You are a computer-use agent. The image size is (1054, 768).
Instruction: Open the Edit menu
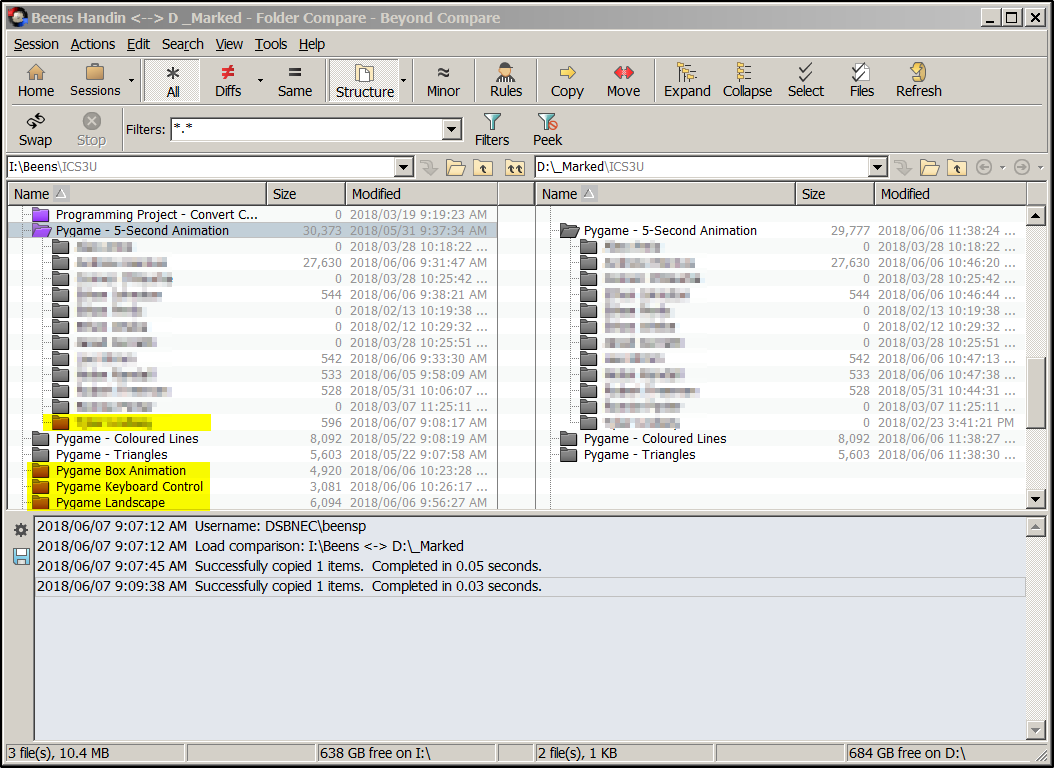(x=138, y=44)
